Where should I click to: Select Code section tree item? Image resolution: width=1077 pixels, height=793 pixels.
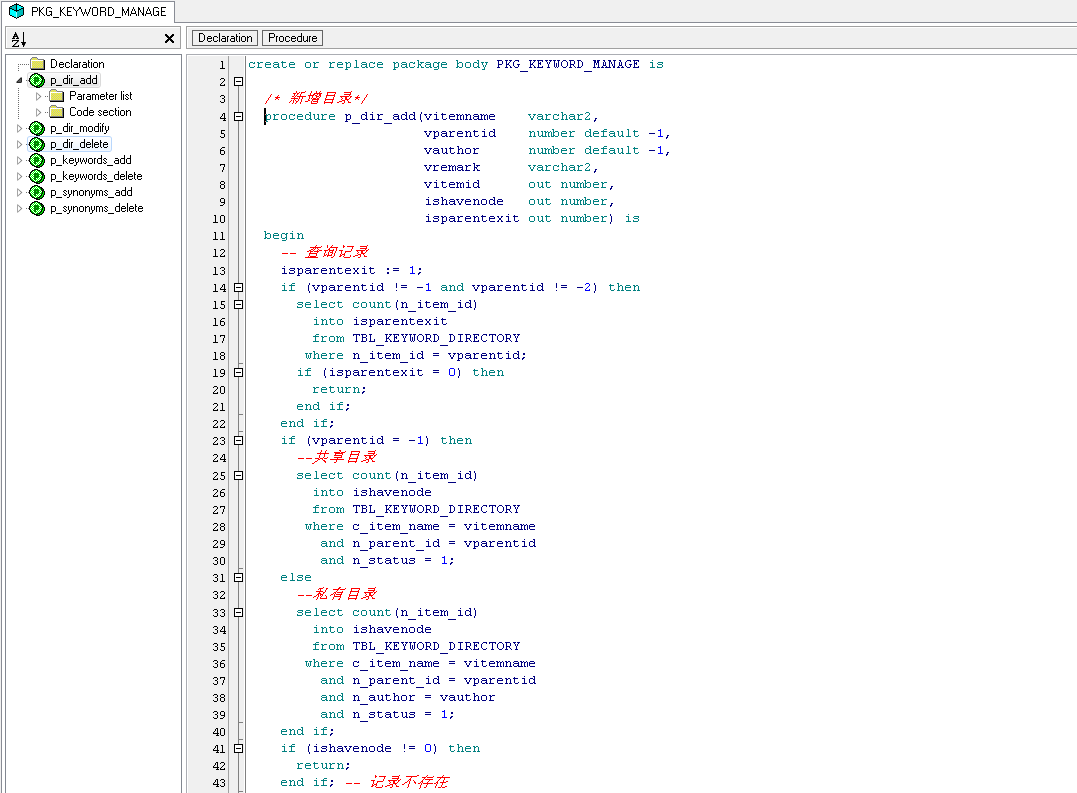tap(100, 112)
